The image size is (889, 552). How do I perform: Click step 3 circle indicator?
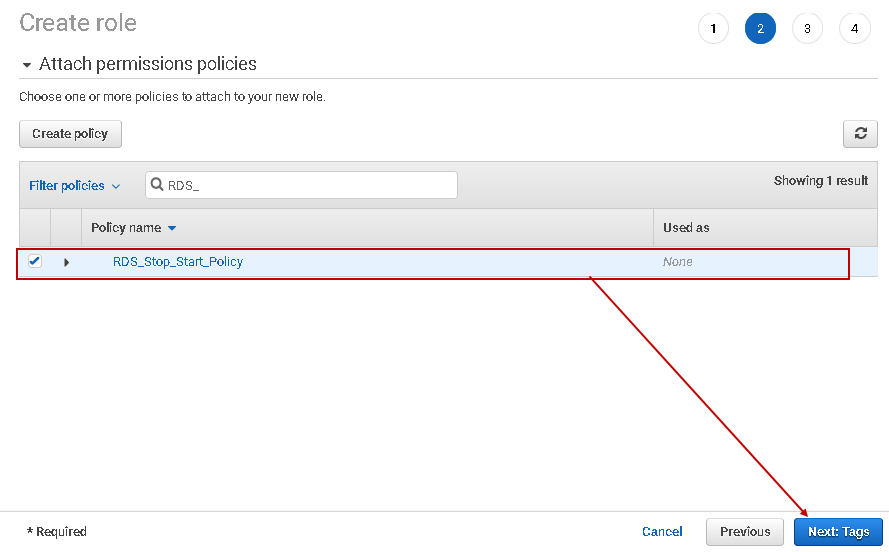click(807, 29)
